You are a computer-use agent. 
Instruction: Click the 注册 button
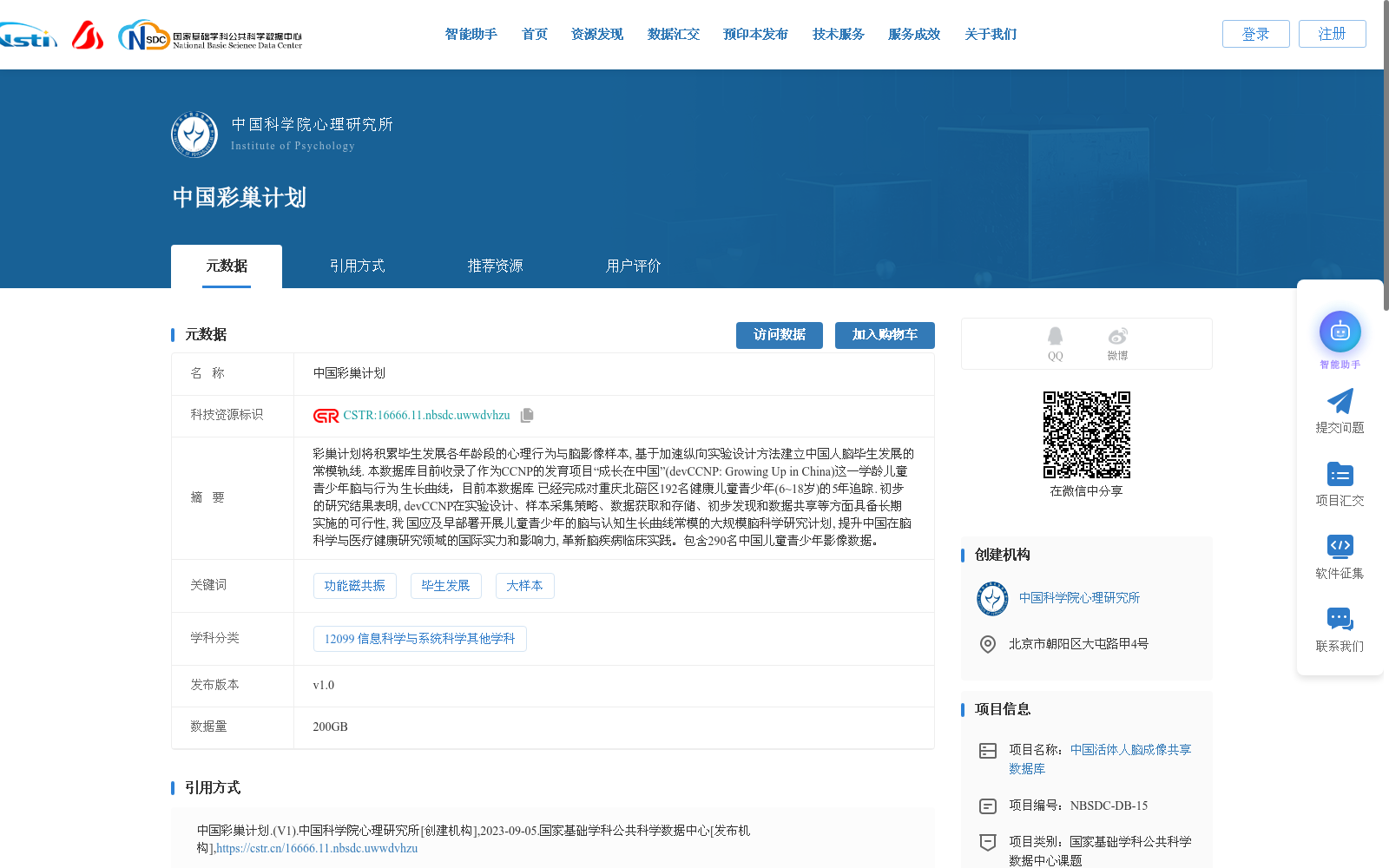(x=1333, y=34)
